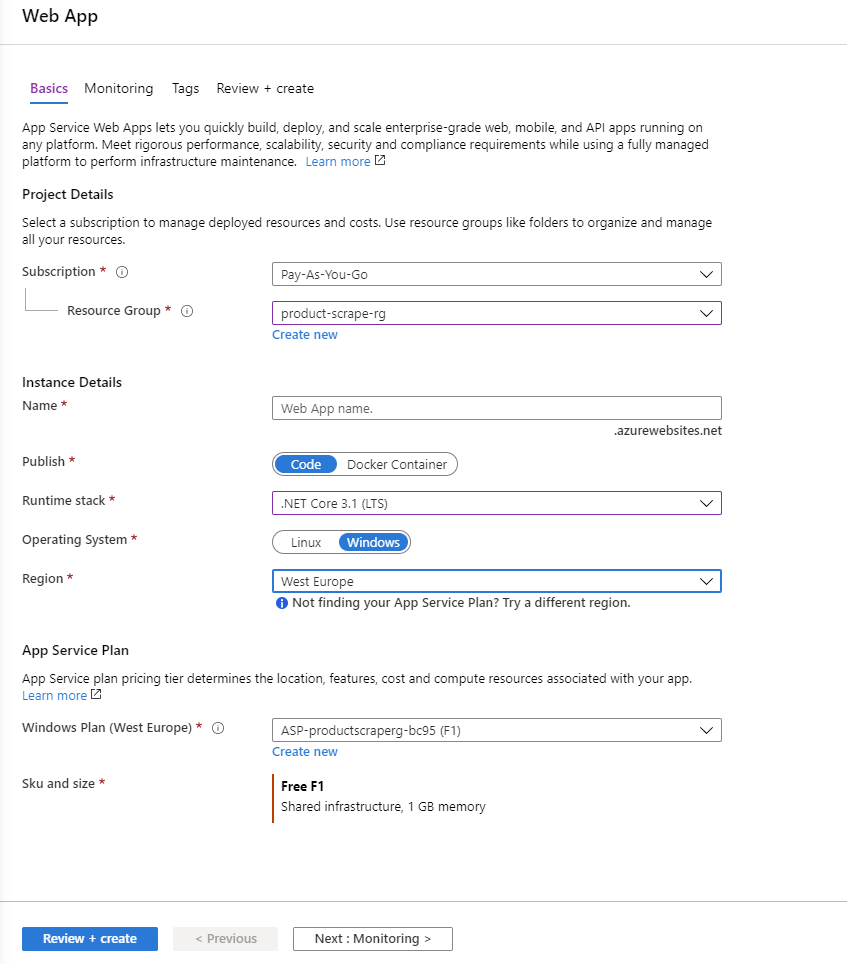
Task: Click the Subscription info icon
Action: coord(122,272)
